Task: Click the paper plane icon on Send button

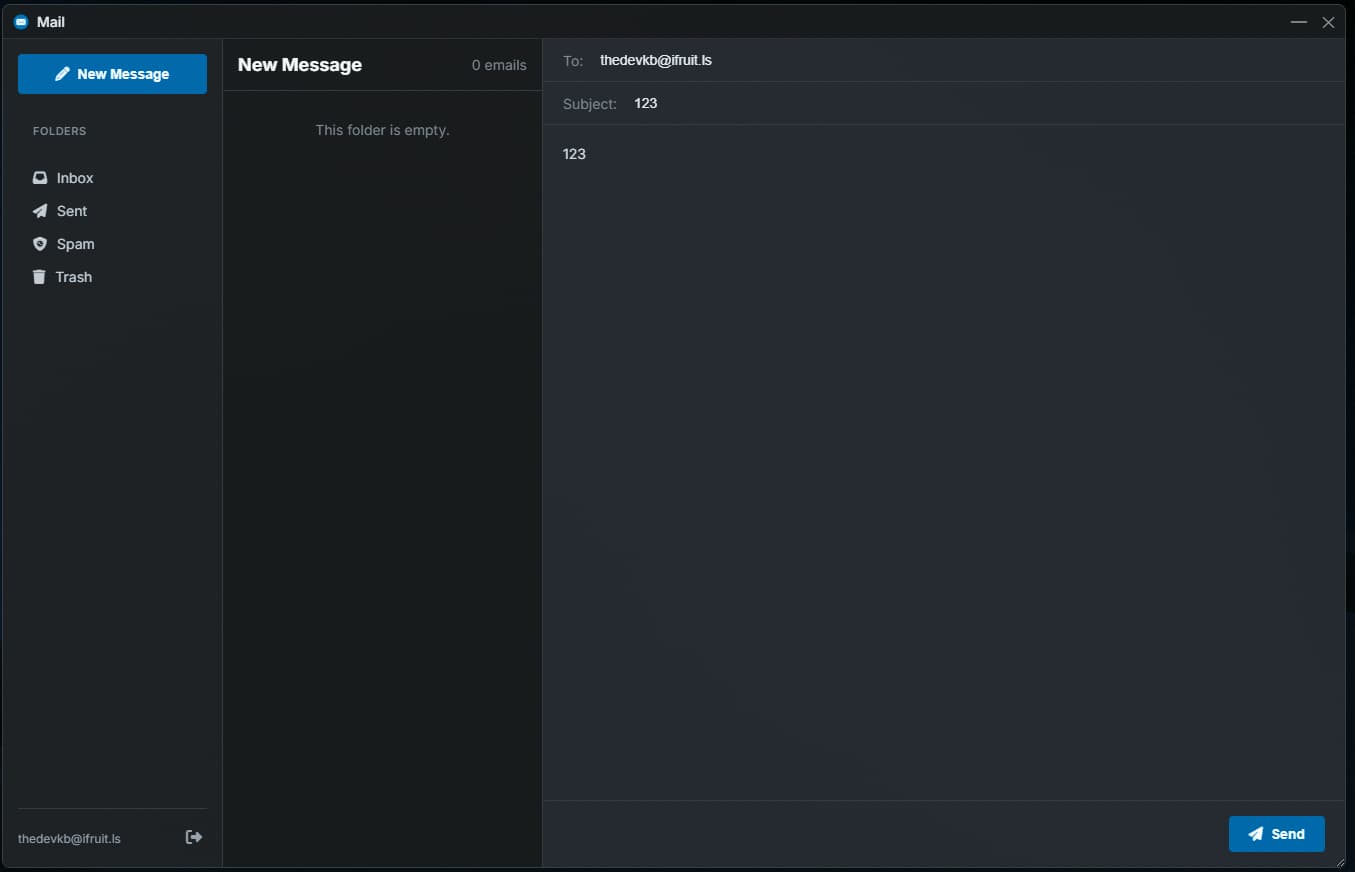Action: (x=1255, y=834)
